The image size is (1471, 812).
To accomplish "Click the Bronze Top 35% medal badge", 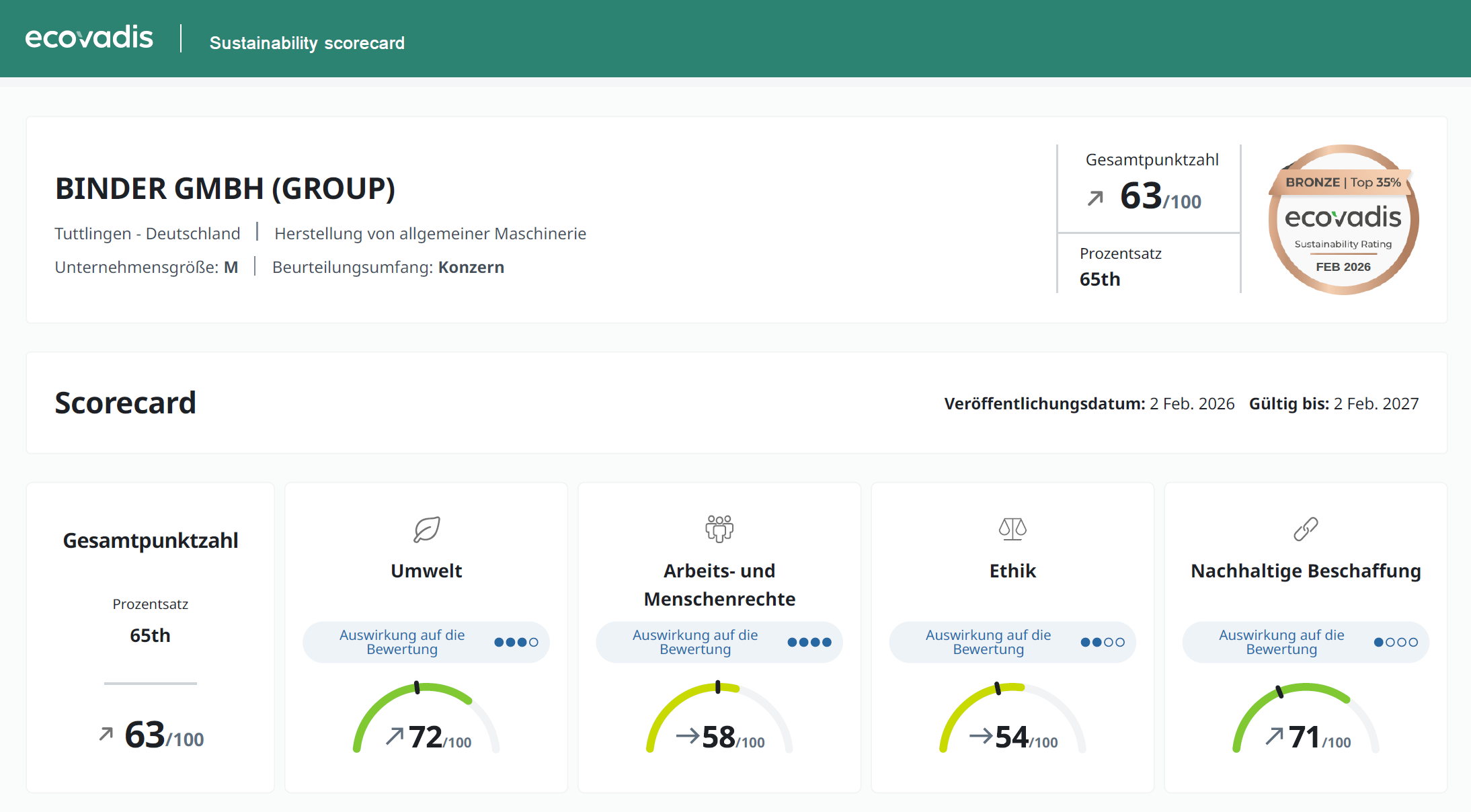I will pos(1343,220).
